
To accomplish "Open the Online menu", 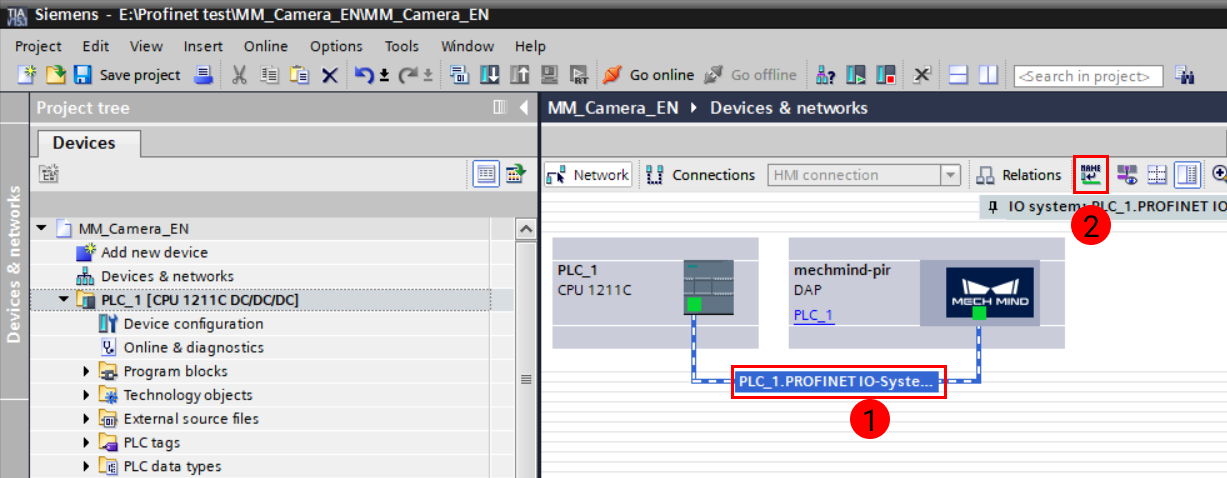I will (266, 46).
